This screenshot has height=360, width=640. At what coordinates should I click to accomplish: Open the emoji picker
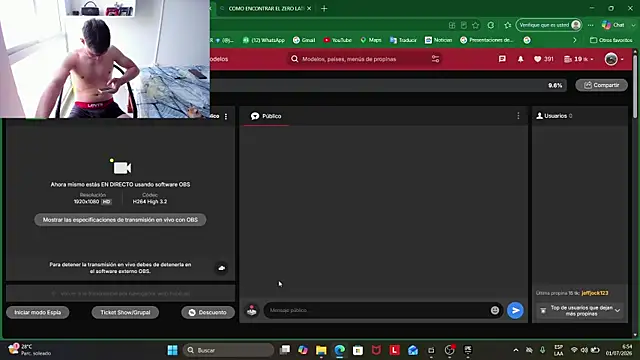(495, 310)
